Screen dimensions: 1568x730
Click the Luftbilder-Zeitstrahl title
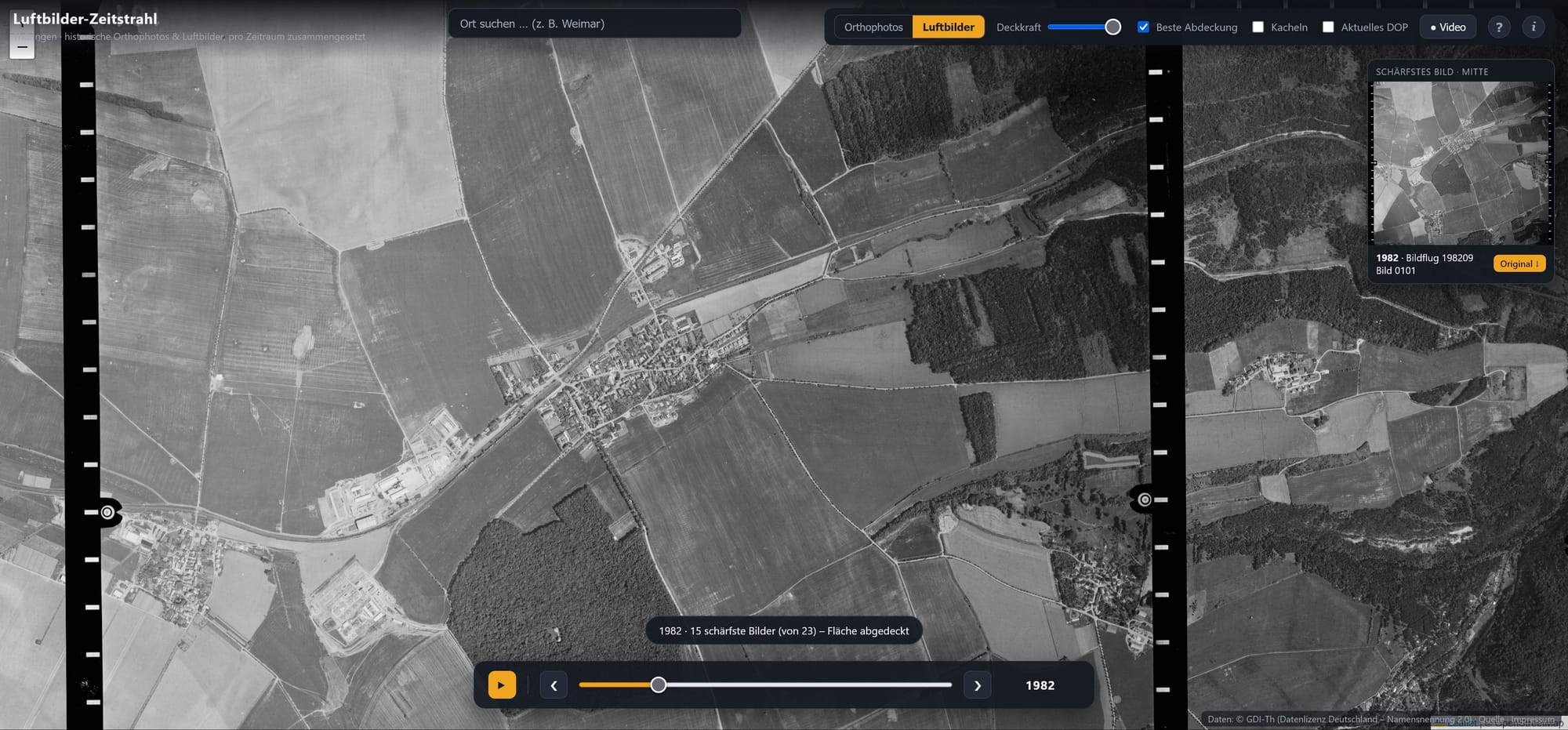(x=85, y=19)
